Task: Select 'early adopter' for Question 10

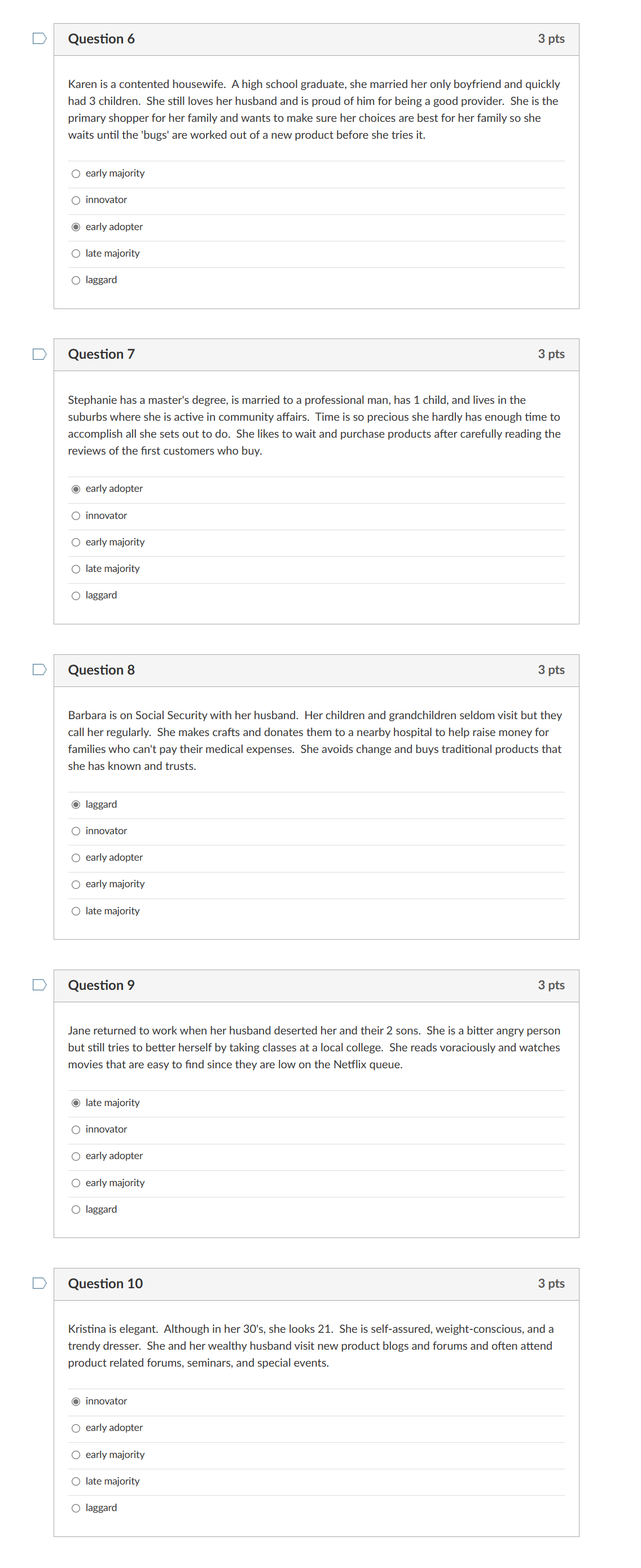Action: (76, 1428)
